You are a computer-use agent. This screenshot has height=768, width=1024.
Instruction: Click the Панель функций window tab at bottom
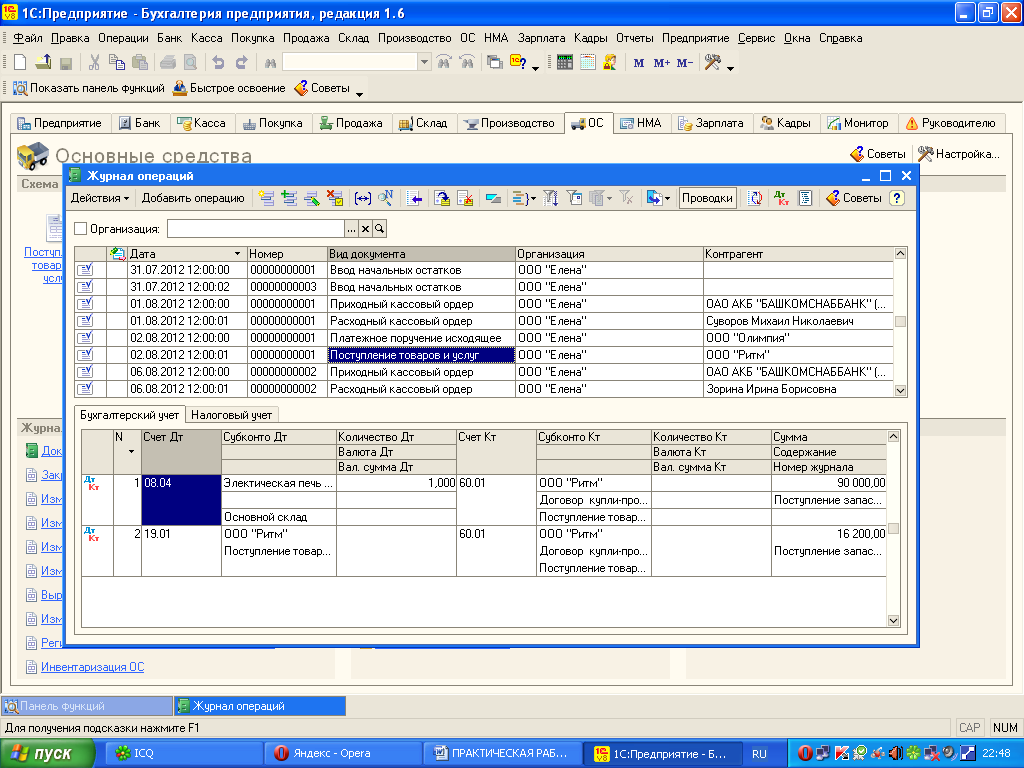click(87, 706)
